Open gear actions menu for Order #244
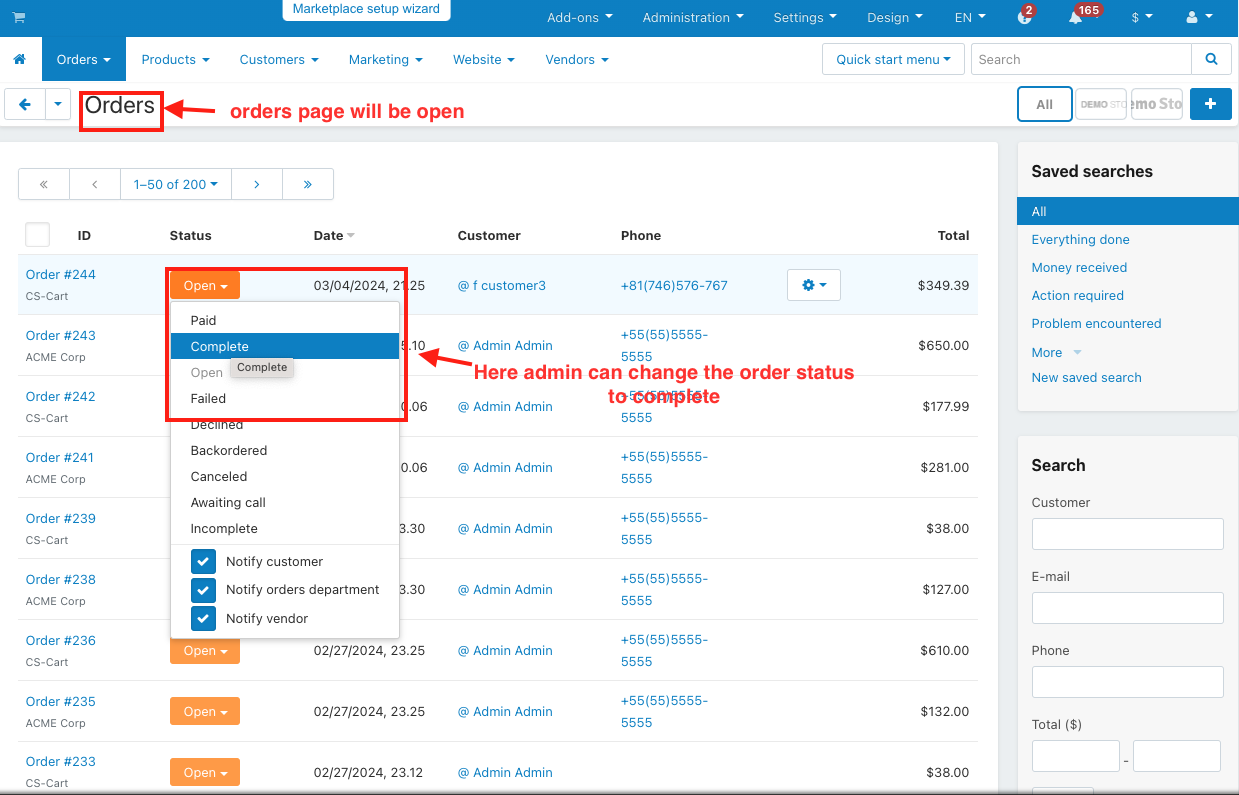 tap(813, 285)
